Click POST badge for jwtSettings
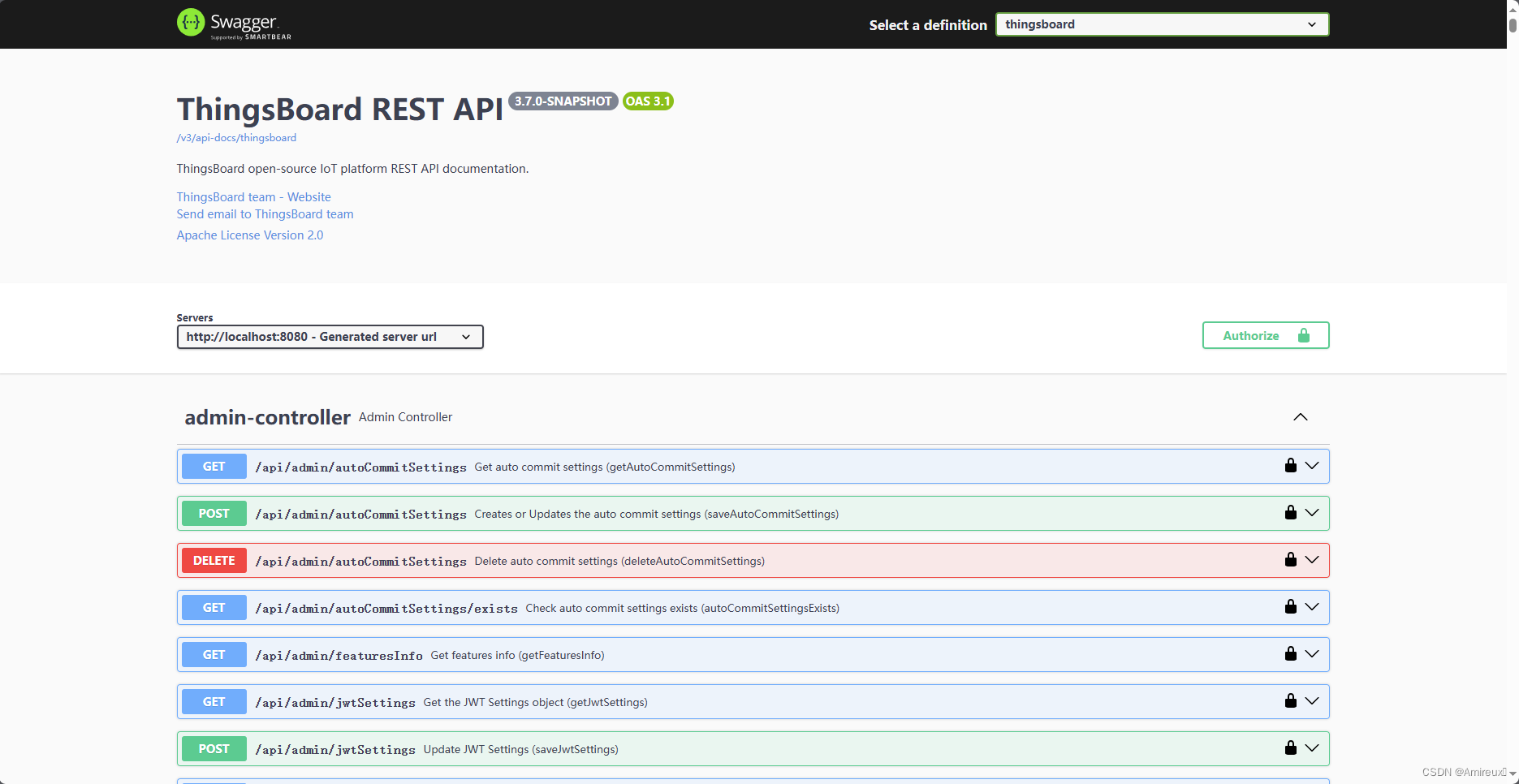The image size is (1519, 784). (214, 749)
